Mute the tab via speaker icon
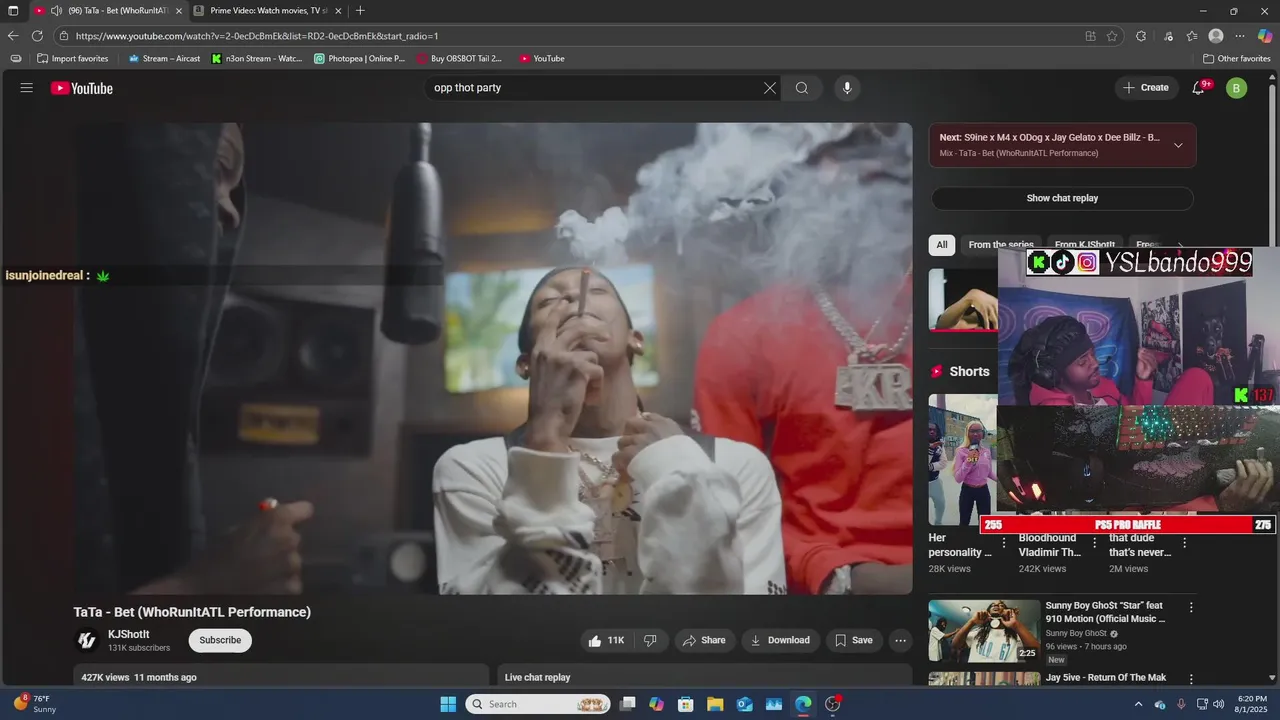The width and height of the screenshot is (1280, 720). (x=56, y=11)
